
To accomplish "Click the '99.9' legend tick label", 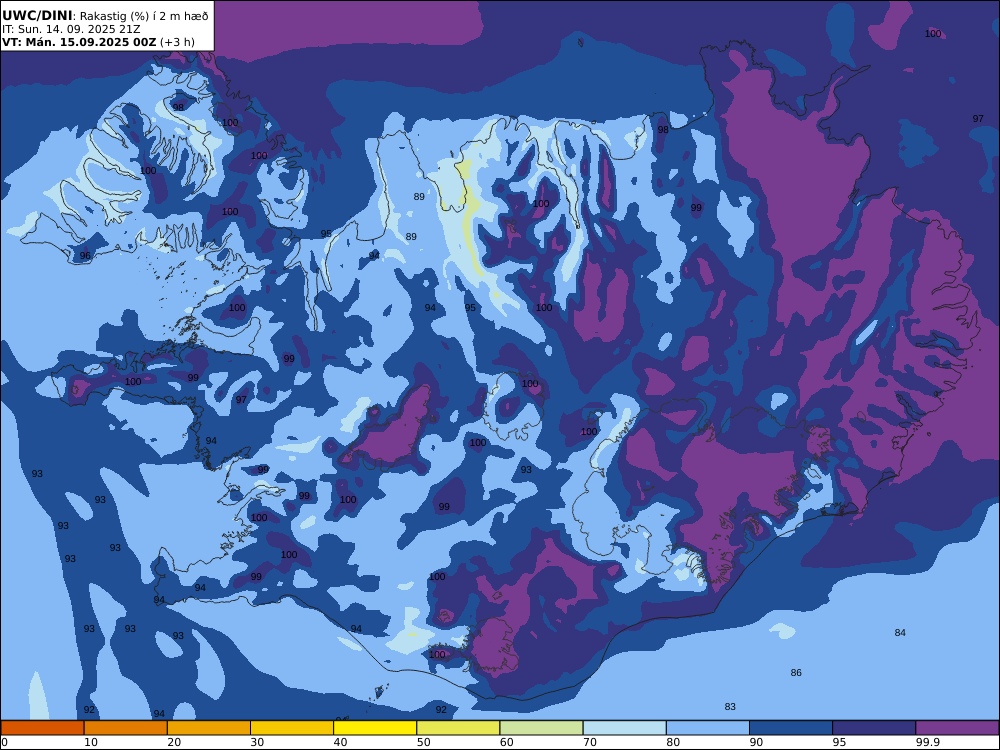I will coord(928,742).
